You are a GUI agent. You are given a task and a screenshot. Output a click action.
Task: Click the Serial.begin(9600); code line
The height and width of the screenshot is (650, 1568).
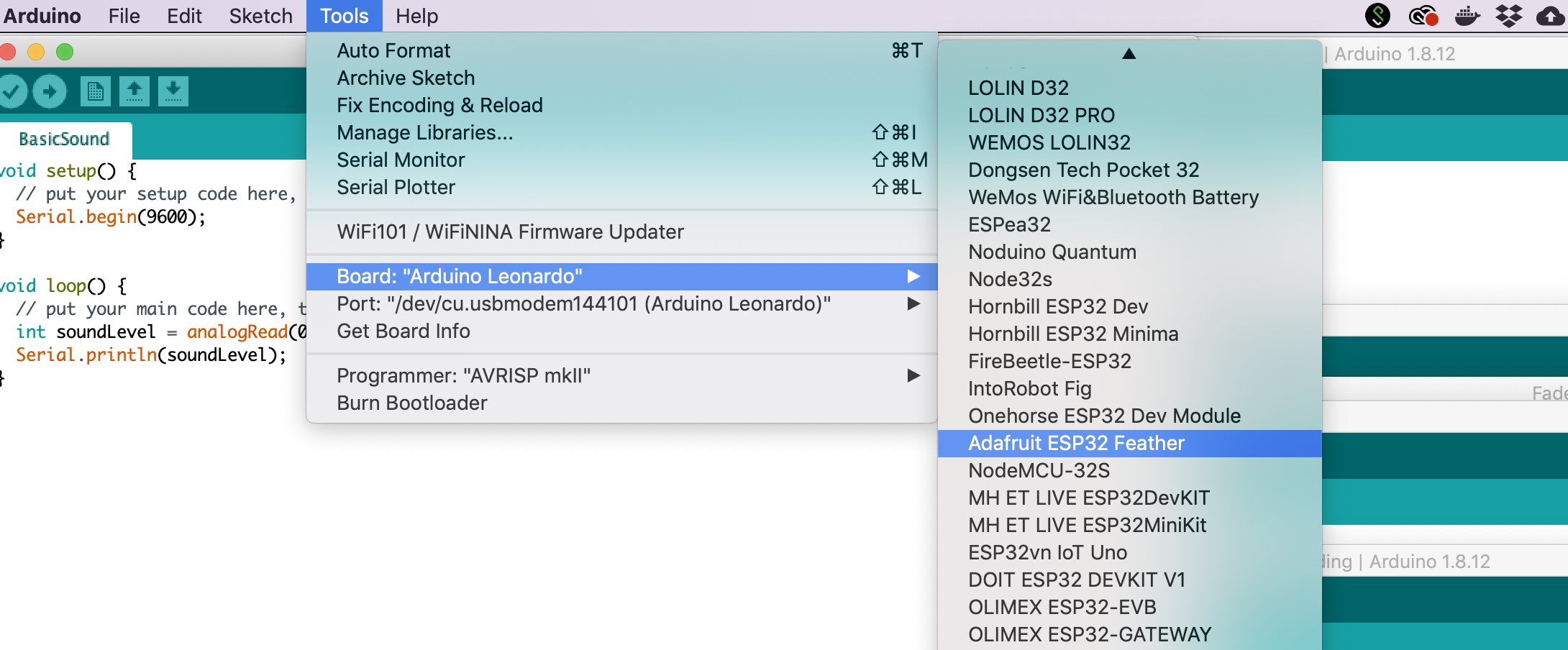tap(111, 217)
